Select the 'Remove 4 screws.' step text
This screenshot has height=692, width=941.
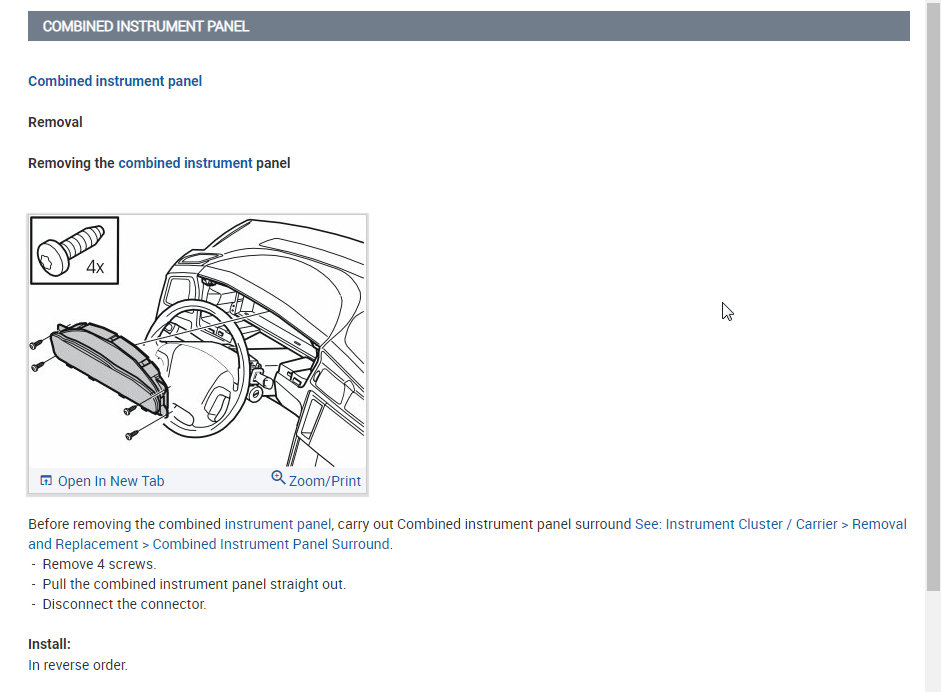tap(99, 564)
